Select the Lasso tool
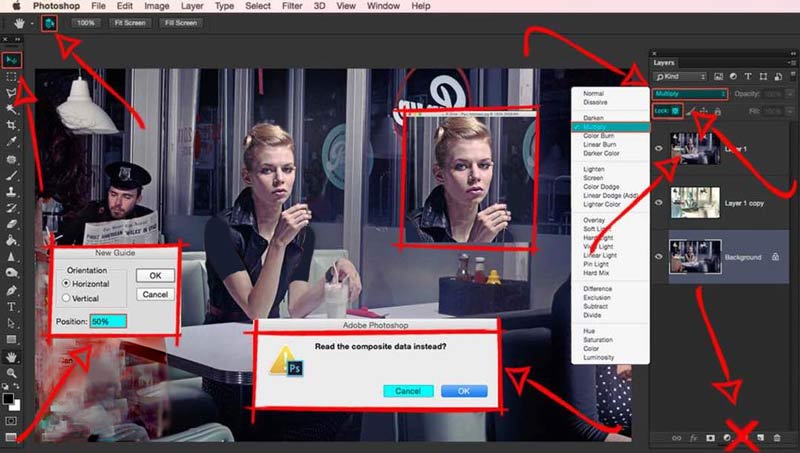Image resolution: width=800 pixels, height=453 pixels. 12,92
